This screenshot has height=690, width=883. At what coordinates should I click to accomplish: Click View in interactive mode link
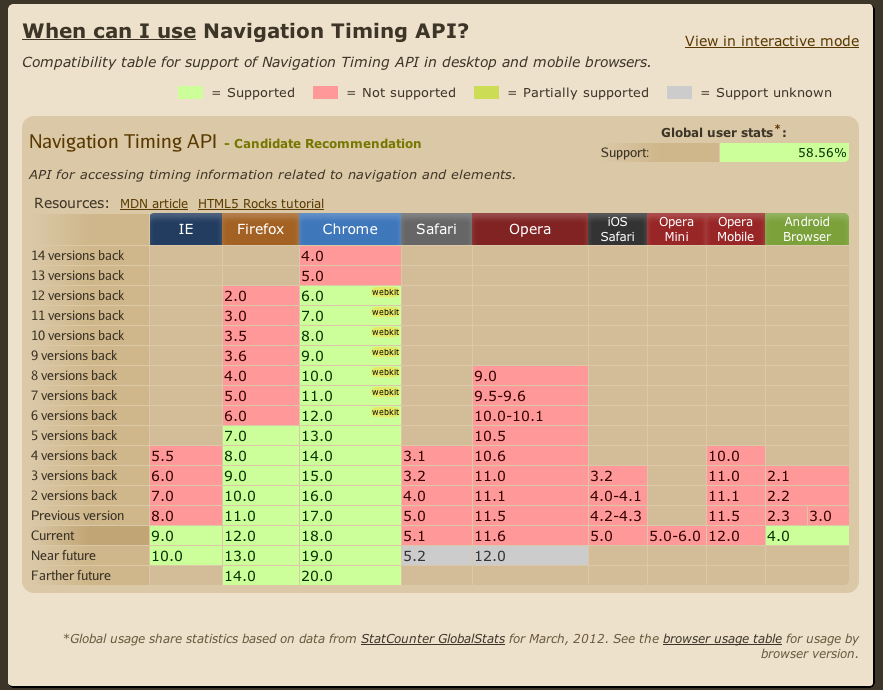pyautogui.click(x=771, y=41)
